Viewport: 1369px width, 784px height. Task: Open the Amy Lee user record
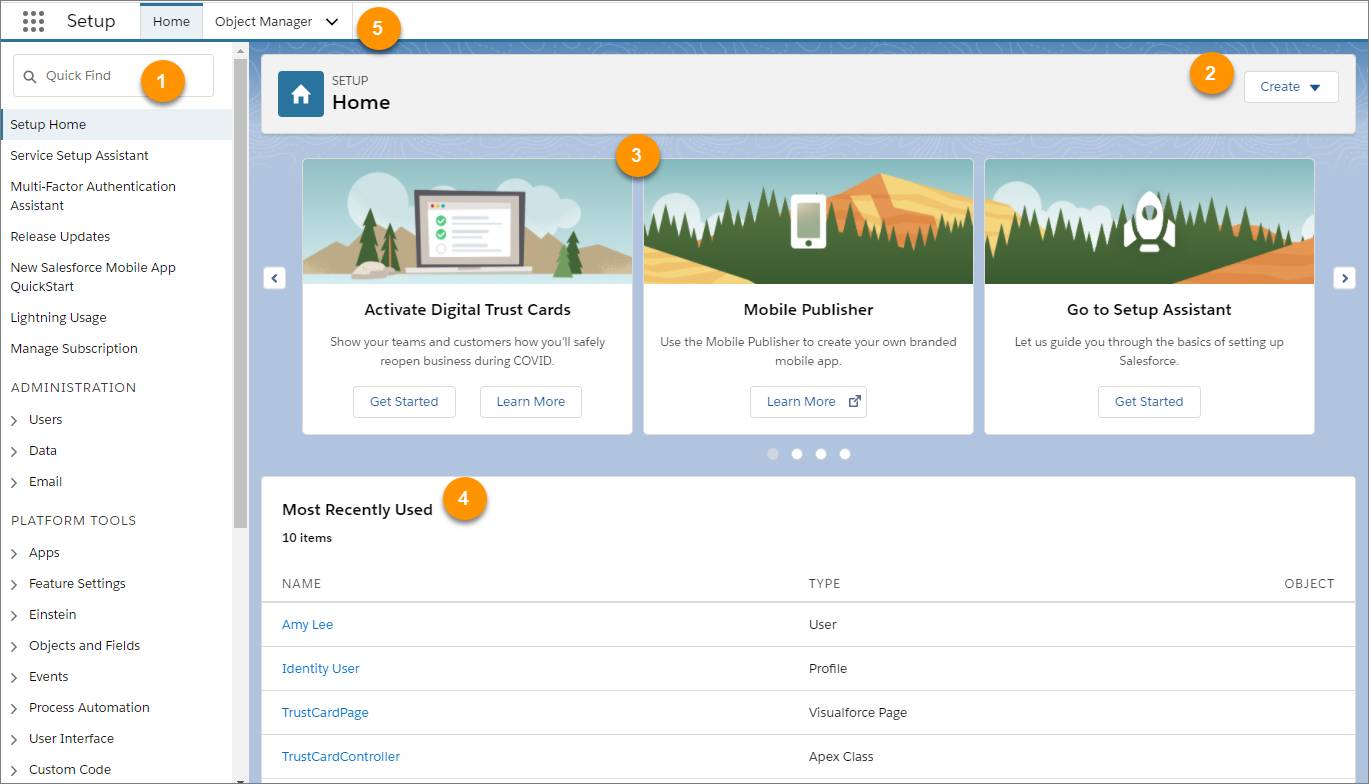307,624
